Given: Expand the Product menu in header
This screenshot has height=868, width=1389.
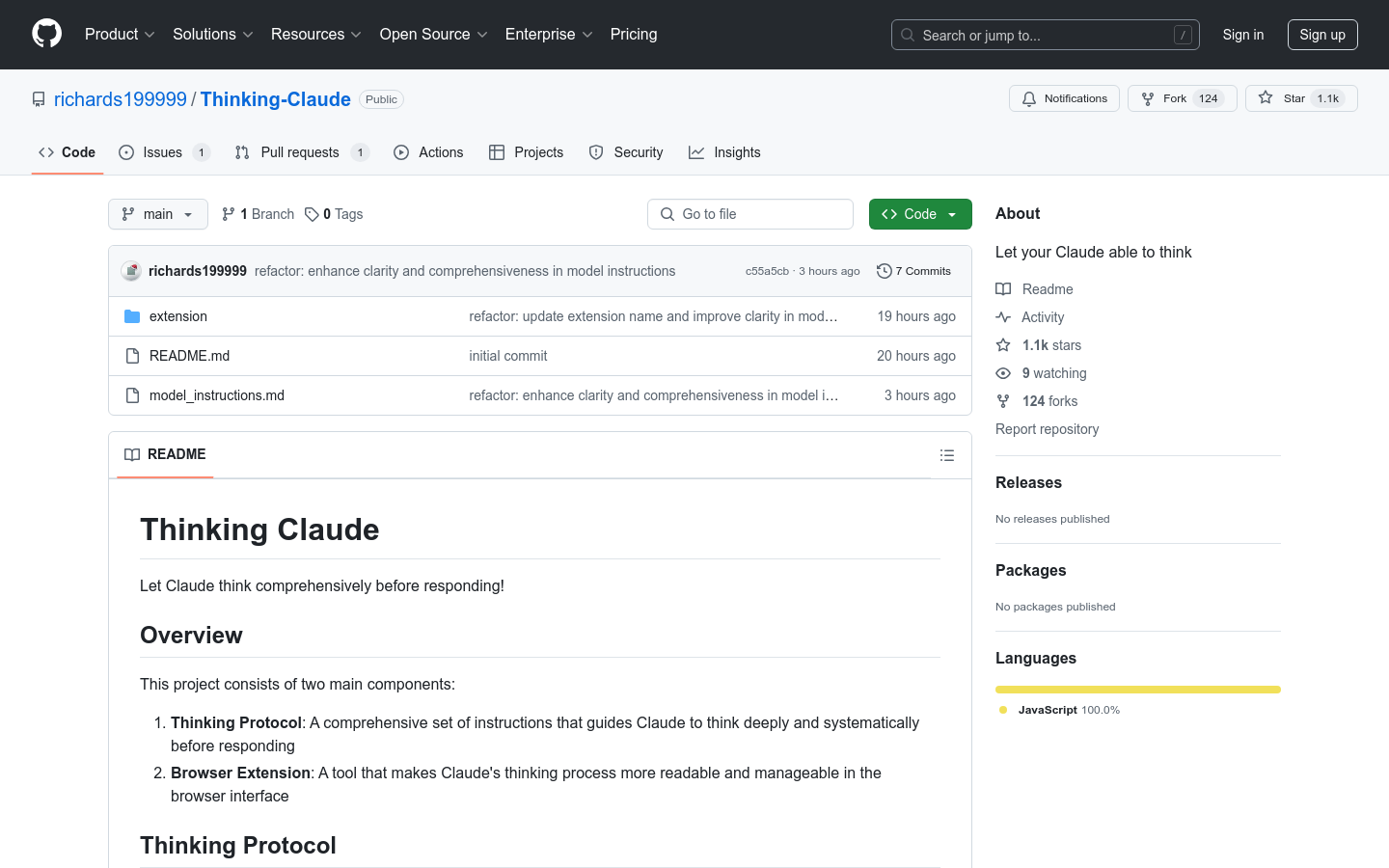Looking at the screenshot, I should tap(120, 35).
